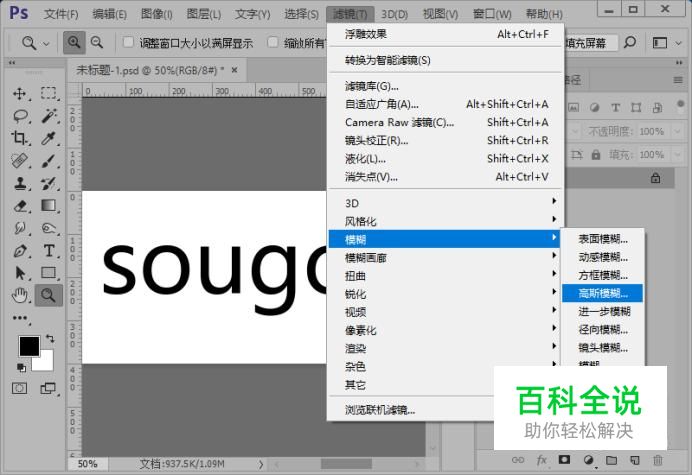Select the Gradient tool
The height and width of the screenshot is (475, 692).
pos(49,206)
